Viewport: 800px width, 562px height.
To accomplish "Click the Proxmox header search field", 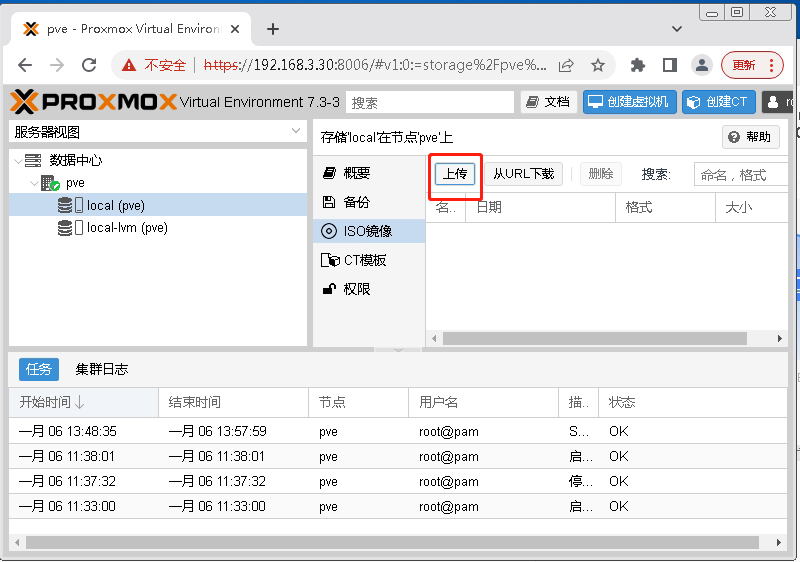I will point(430,103).
